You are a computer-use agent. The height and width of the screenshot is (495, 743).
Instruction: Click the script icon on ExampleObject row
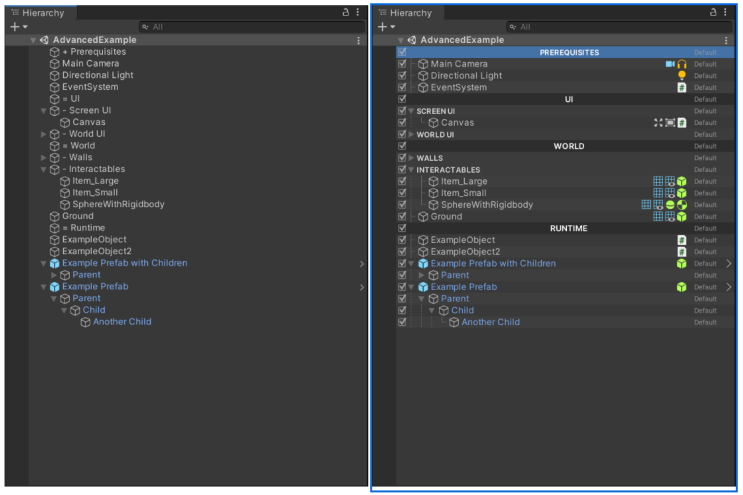(682, 240)
